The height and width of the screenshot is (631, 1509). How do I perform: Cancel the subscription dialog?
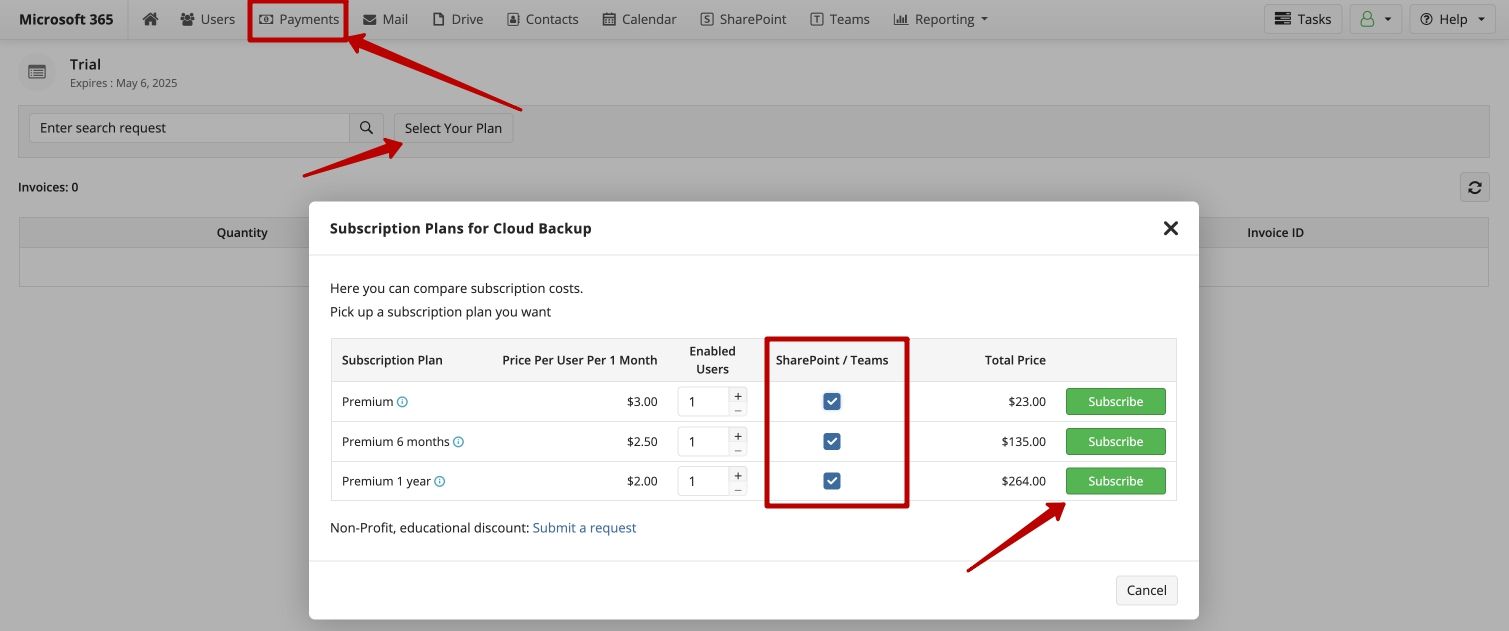tap(1147, 590)
